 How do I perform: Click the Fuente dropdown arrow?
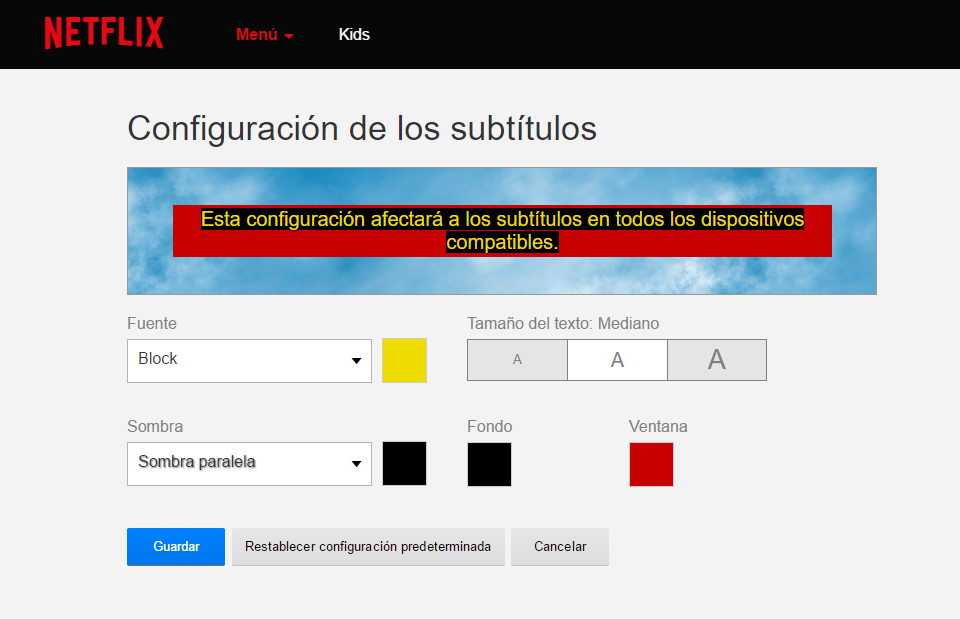[x=356, y=360]
